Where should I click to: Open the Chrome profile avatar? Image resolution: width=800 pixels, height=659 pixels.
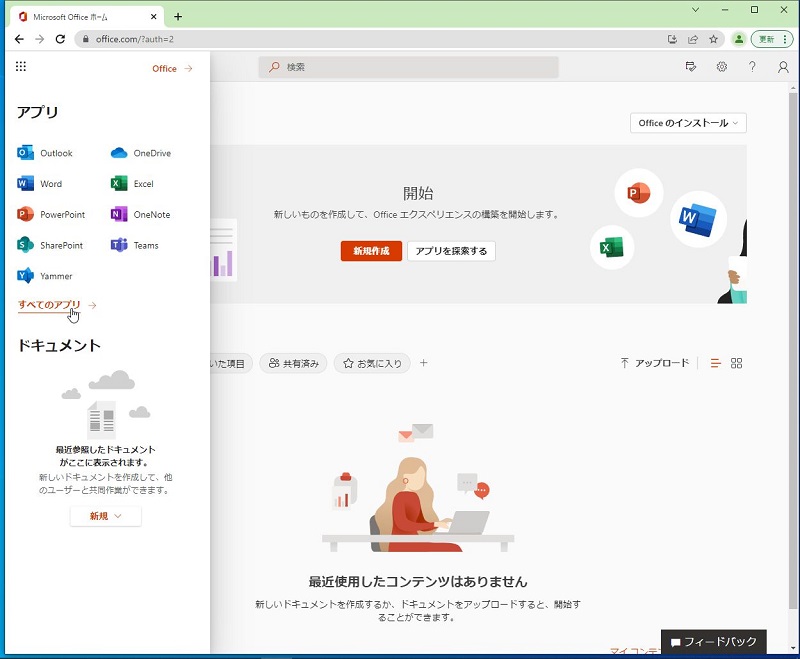pyautogui.click(x=739, y=39)
